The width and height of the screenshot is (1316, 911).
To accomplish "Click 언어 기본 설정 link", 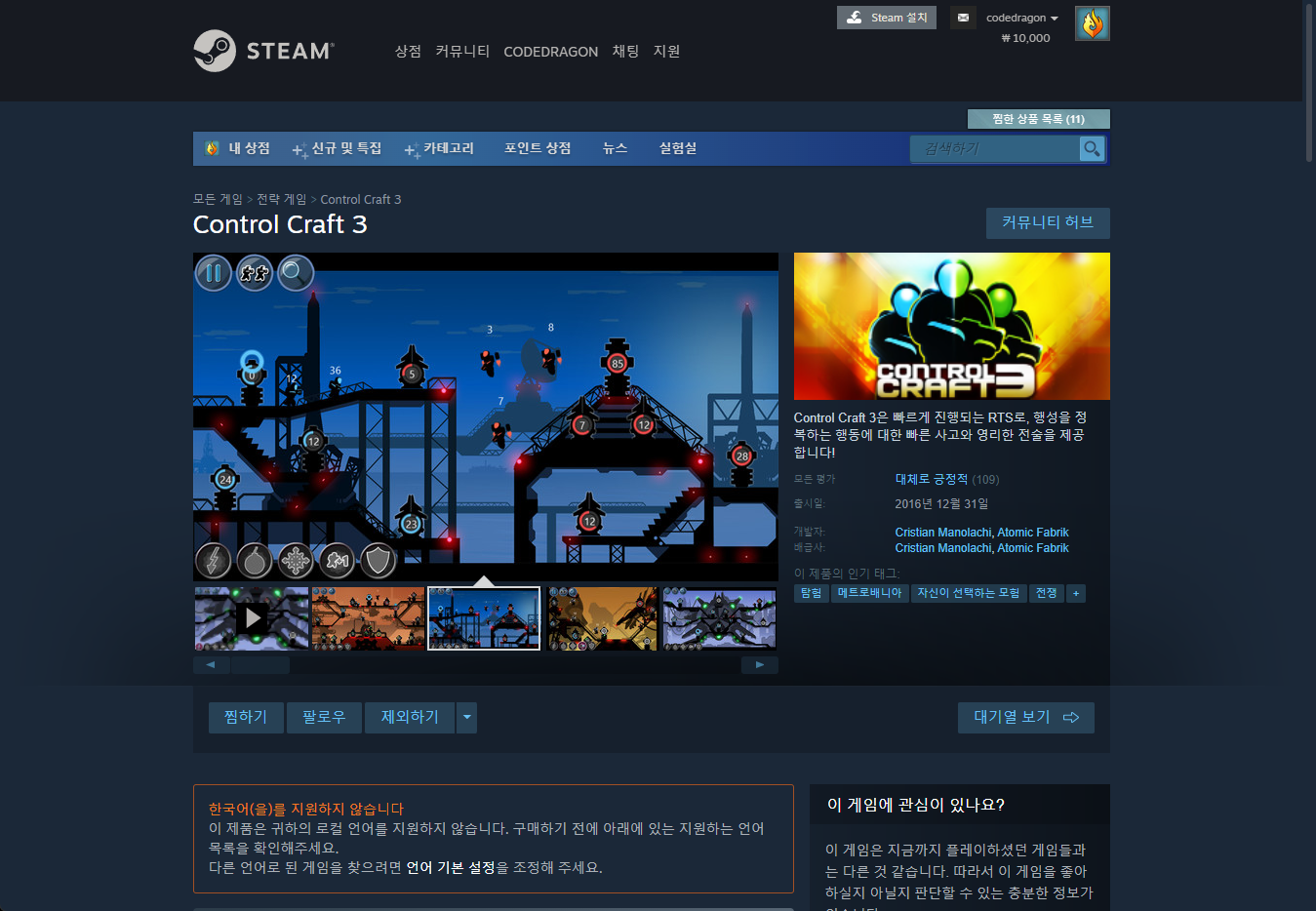I will pyautogui.click(x=451, y=867).
